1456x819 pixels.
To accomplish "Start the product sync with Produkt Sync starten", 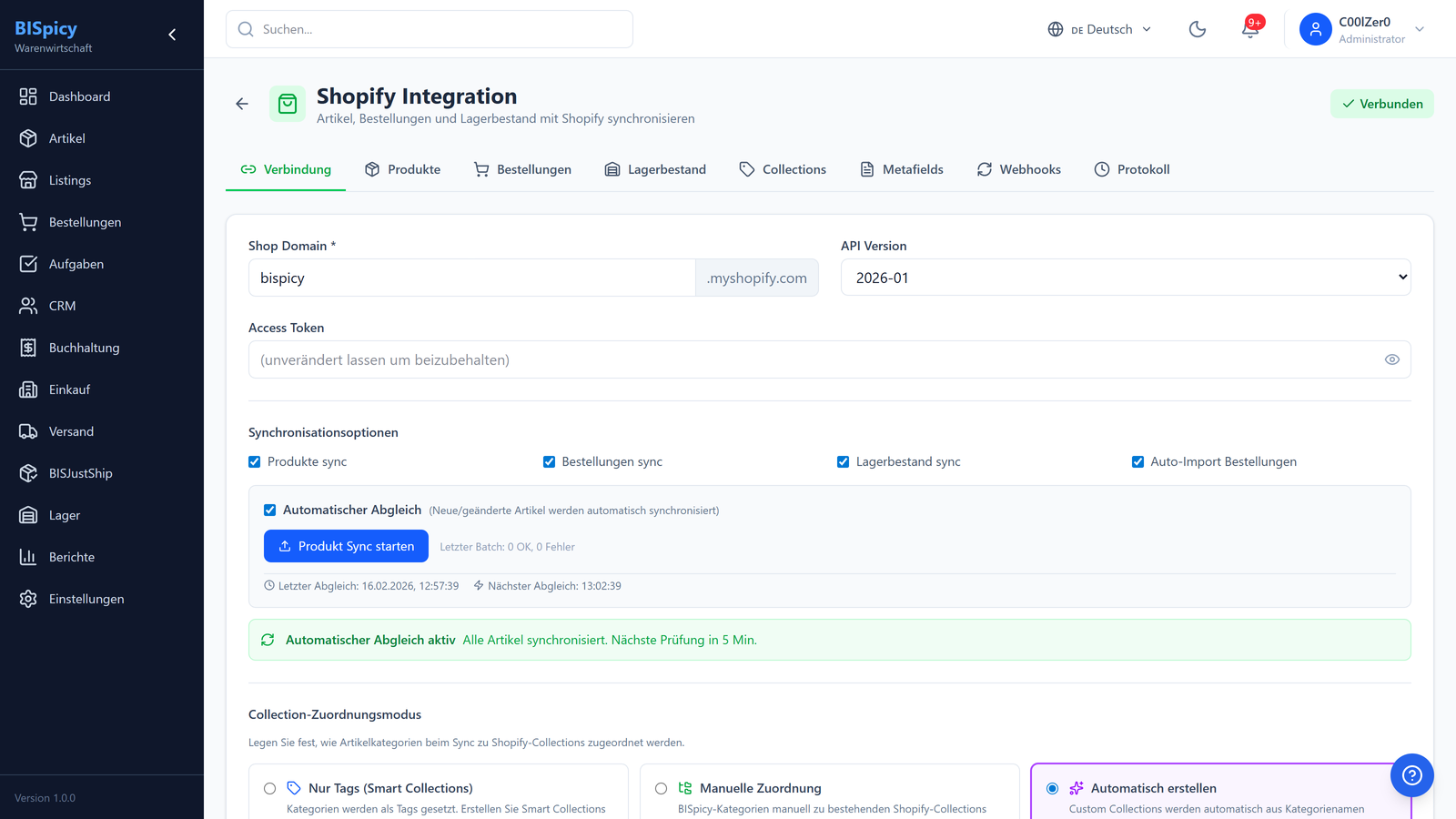I will (x=346, y=546).
